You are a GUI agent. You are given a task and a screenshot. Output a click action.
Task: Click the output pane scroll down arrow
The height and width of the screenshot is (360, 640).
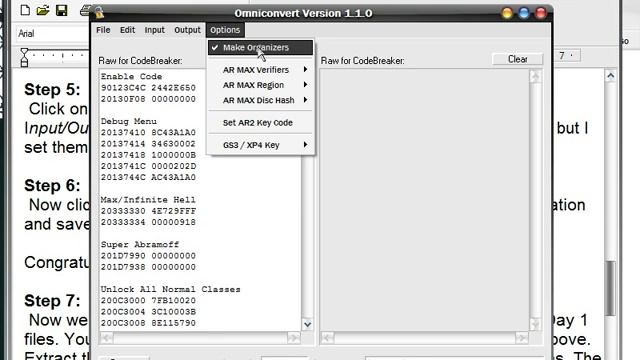[536, 324]
